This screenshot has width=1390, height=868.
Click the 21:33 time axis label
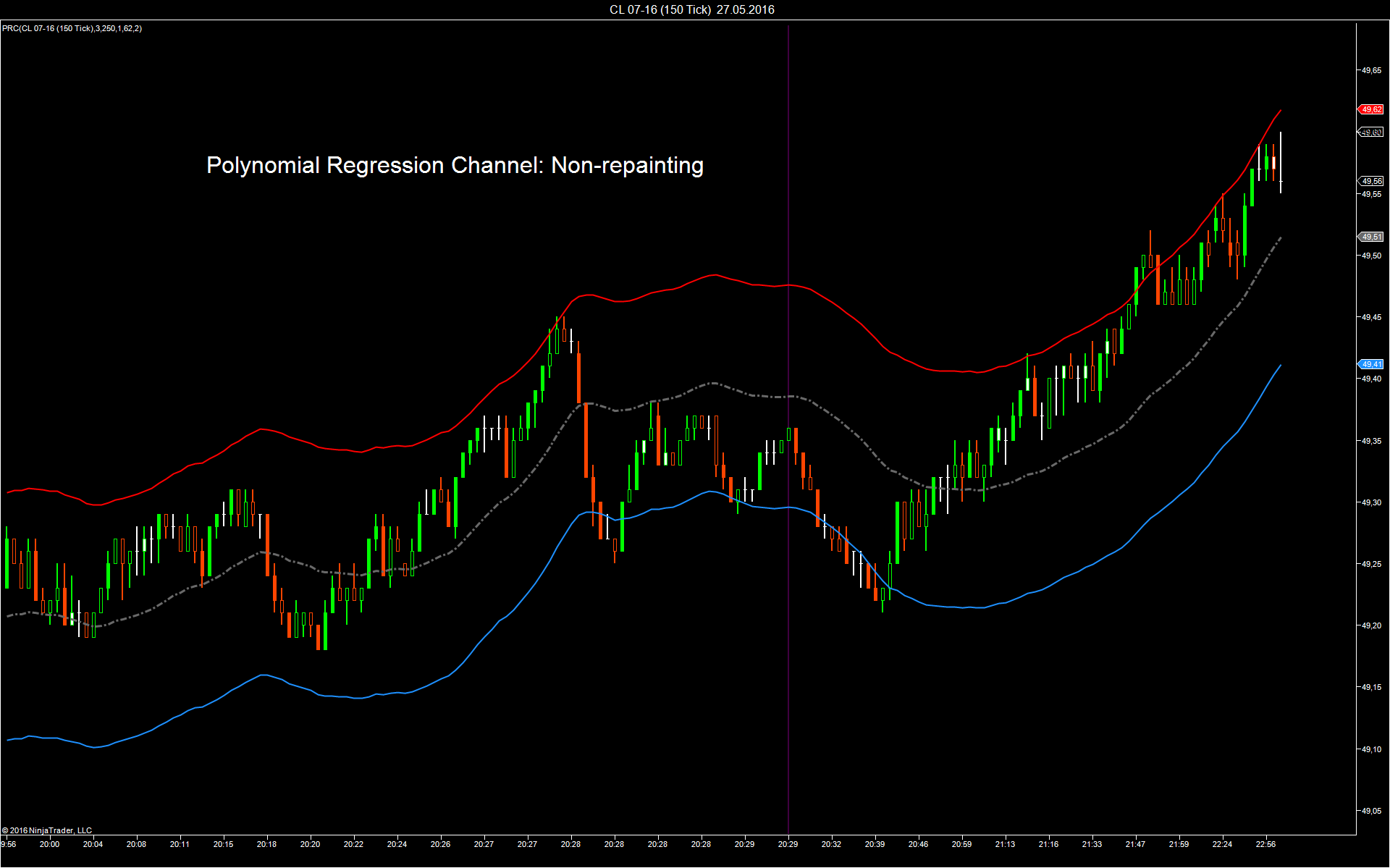1092,844
